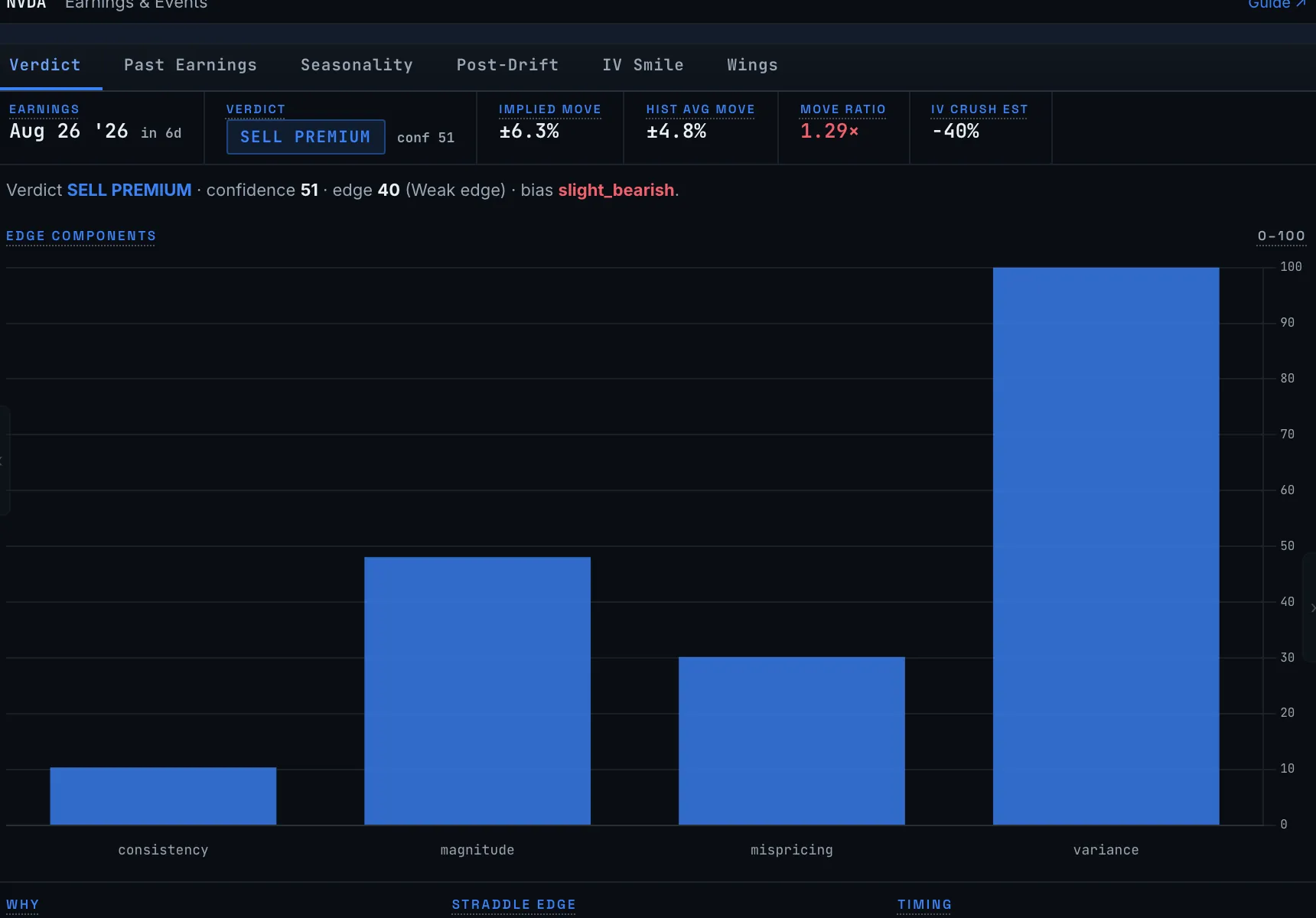The height and width of the screenshot is (918, 1316).
Task: Open the IV Smile tab
Action: (x=643, y=65)
